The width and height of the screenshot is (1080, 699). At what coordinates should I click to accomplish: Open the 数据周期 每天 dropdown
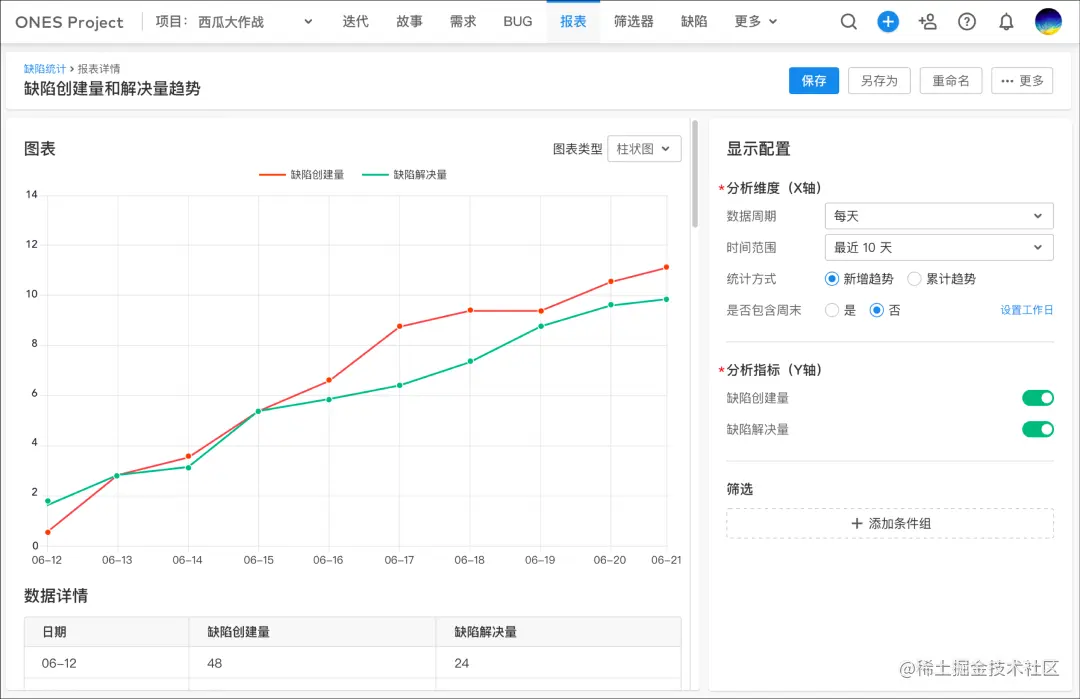click(x=939, y=216)
